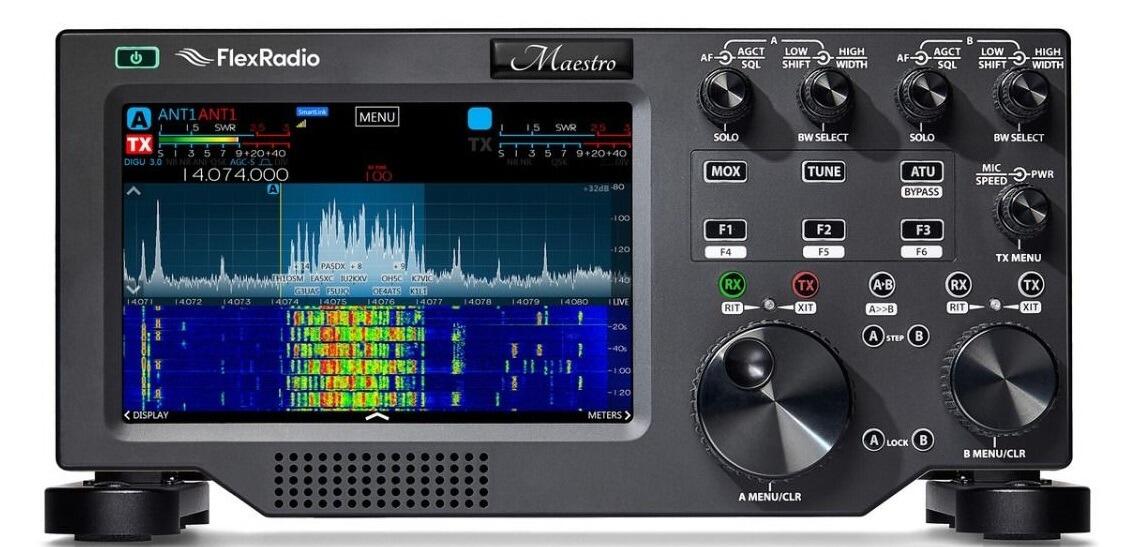This screenshot has width=1128, height=547.
Task: Toggle the white TX button for slice B
Action: [x=1031, y=285]
